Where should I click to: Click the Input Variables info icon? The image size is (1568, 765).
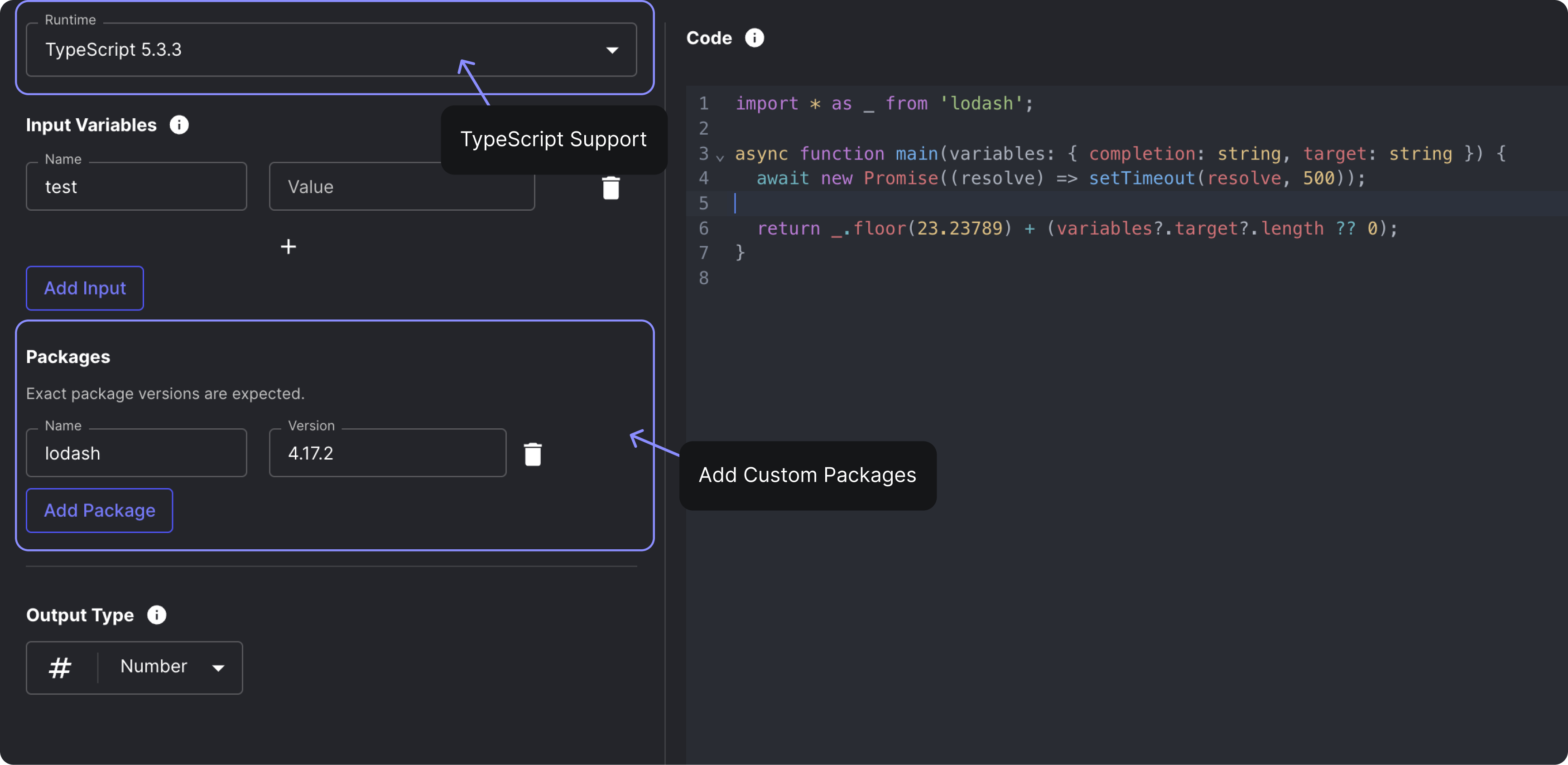(x=179, y=125)
